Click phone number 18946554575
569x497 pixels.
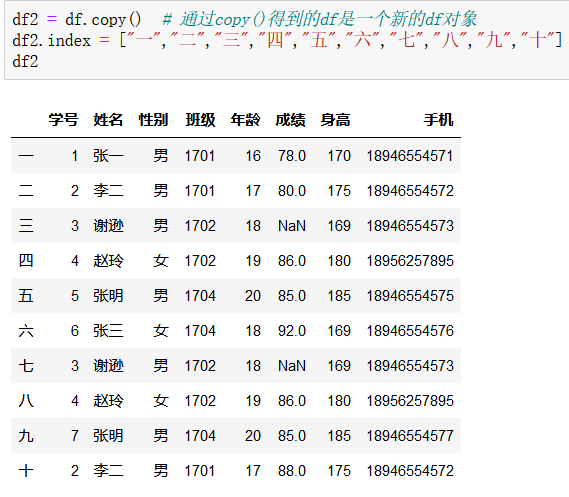(x=410, y=296)
